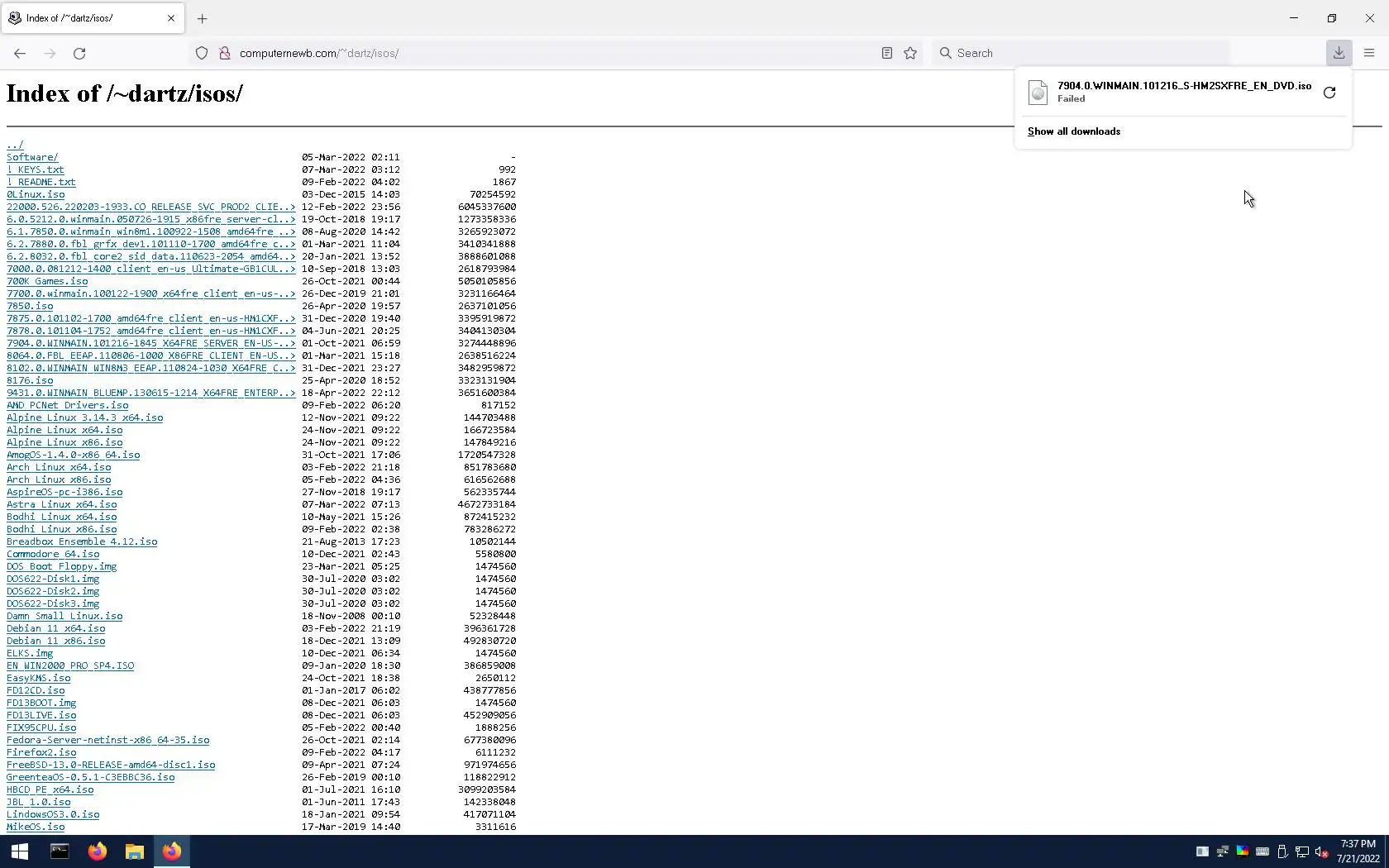Click the first Firefox icon in taskbar

click(x=97, y=851)
